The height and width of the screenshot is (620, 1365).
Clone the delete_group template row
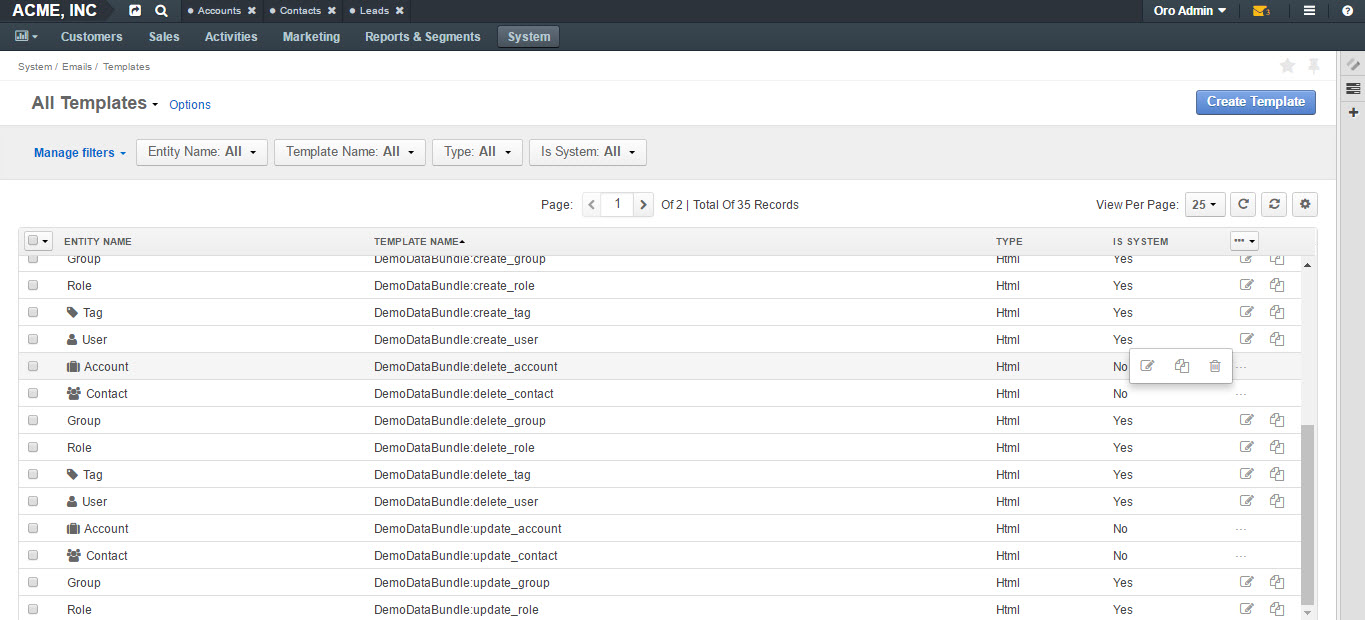tap(1277, 420)
